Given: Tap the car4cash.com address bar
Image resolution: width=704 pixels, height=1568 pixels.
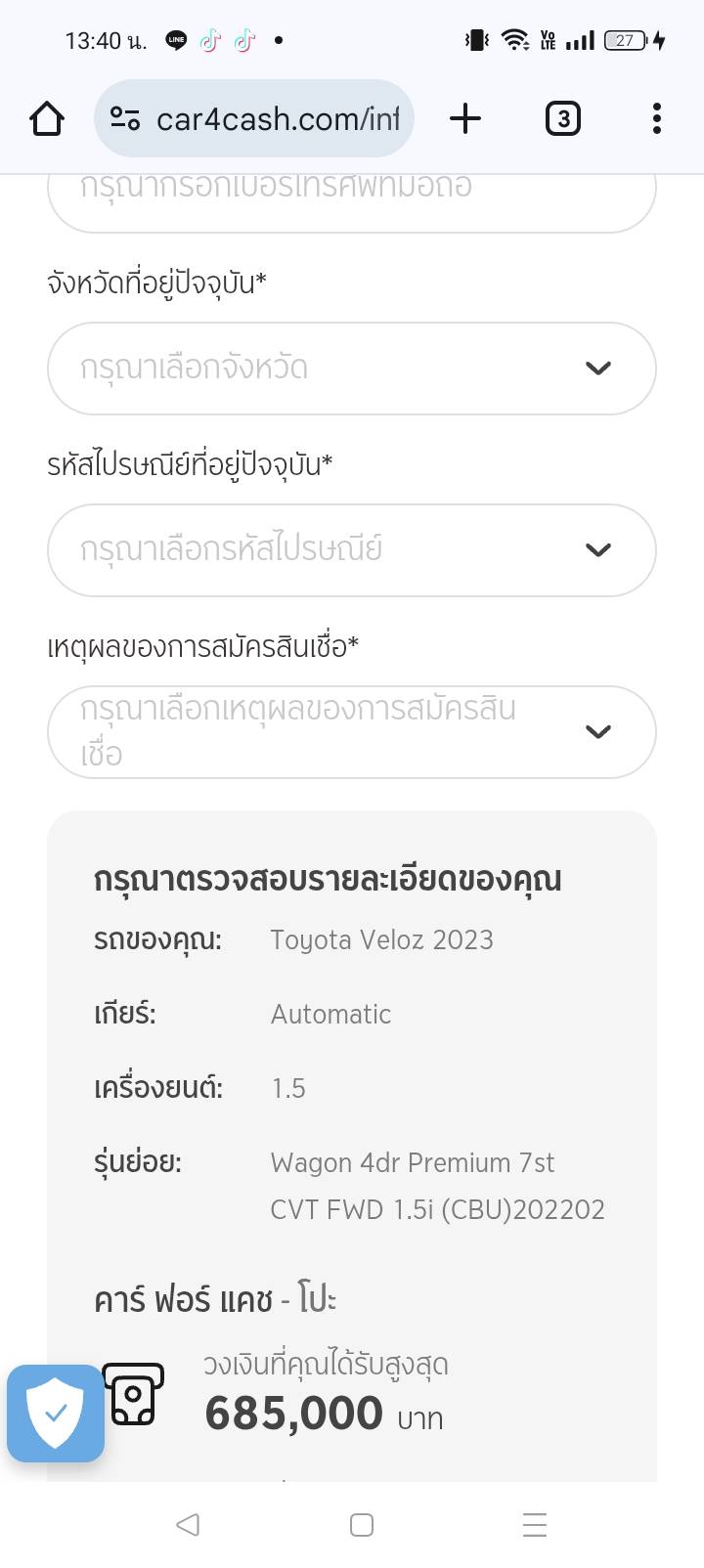Looking at the screenshot, I should (x=278, y=119).
